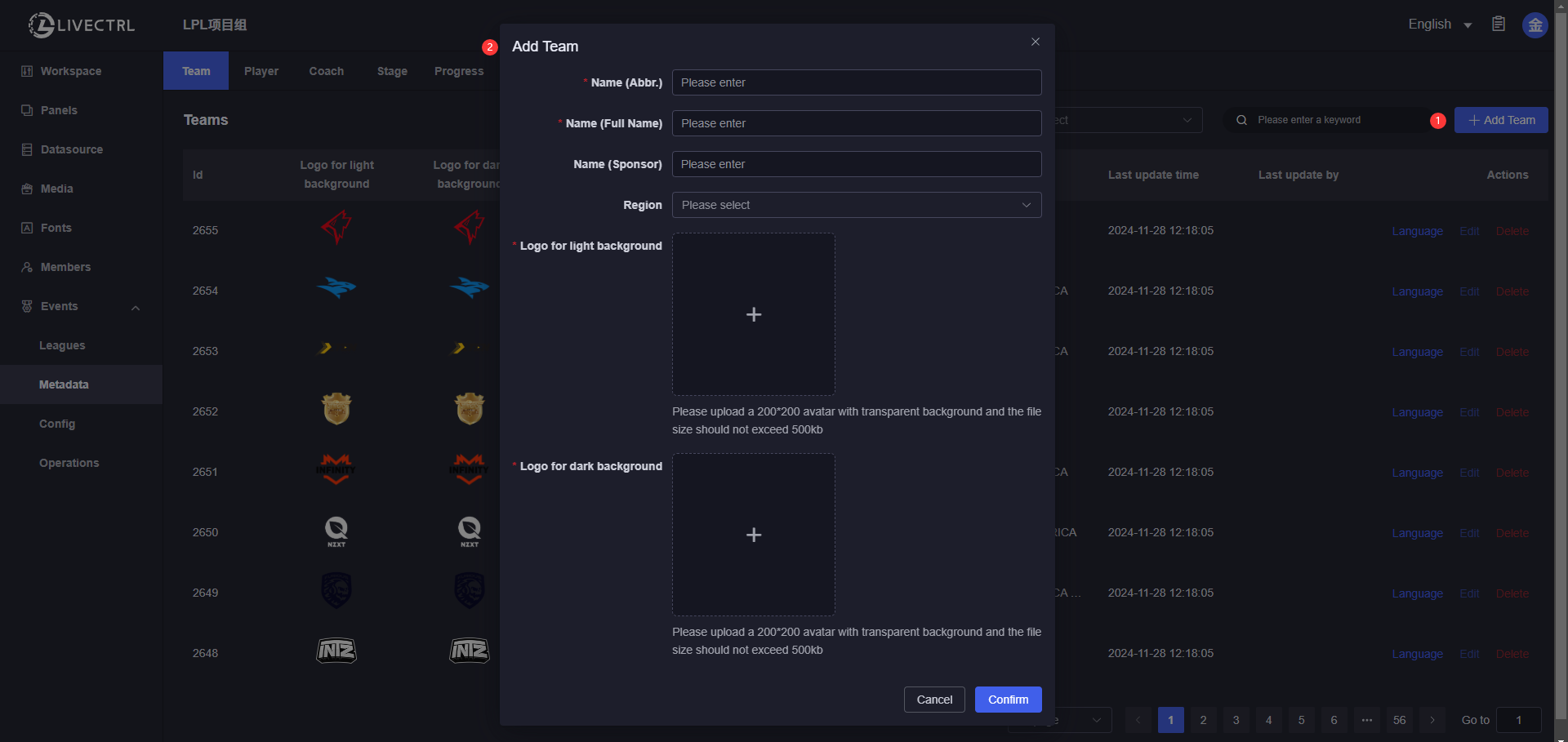This screenshot has height=742, width=1568.
Task: Click the Name (Abbr.) input field
Action: [856, 82]
